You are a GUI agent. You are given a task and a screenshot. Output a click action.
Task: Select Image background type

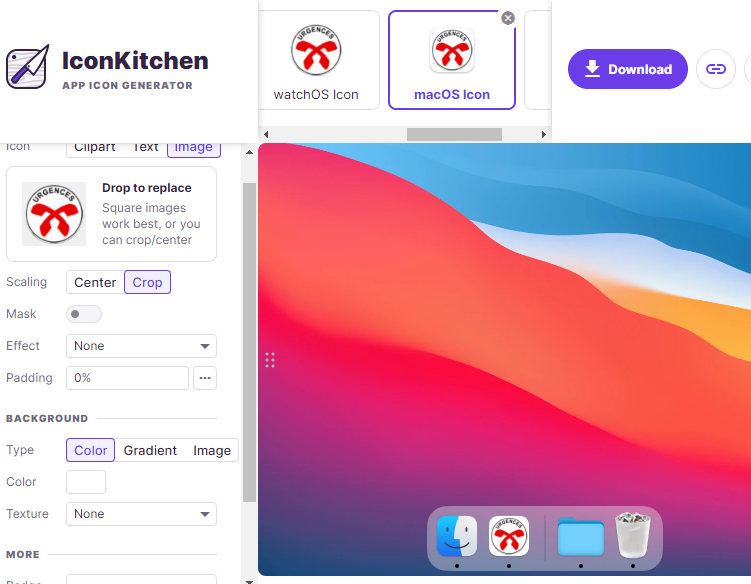tap(212, 450)
